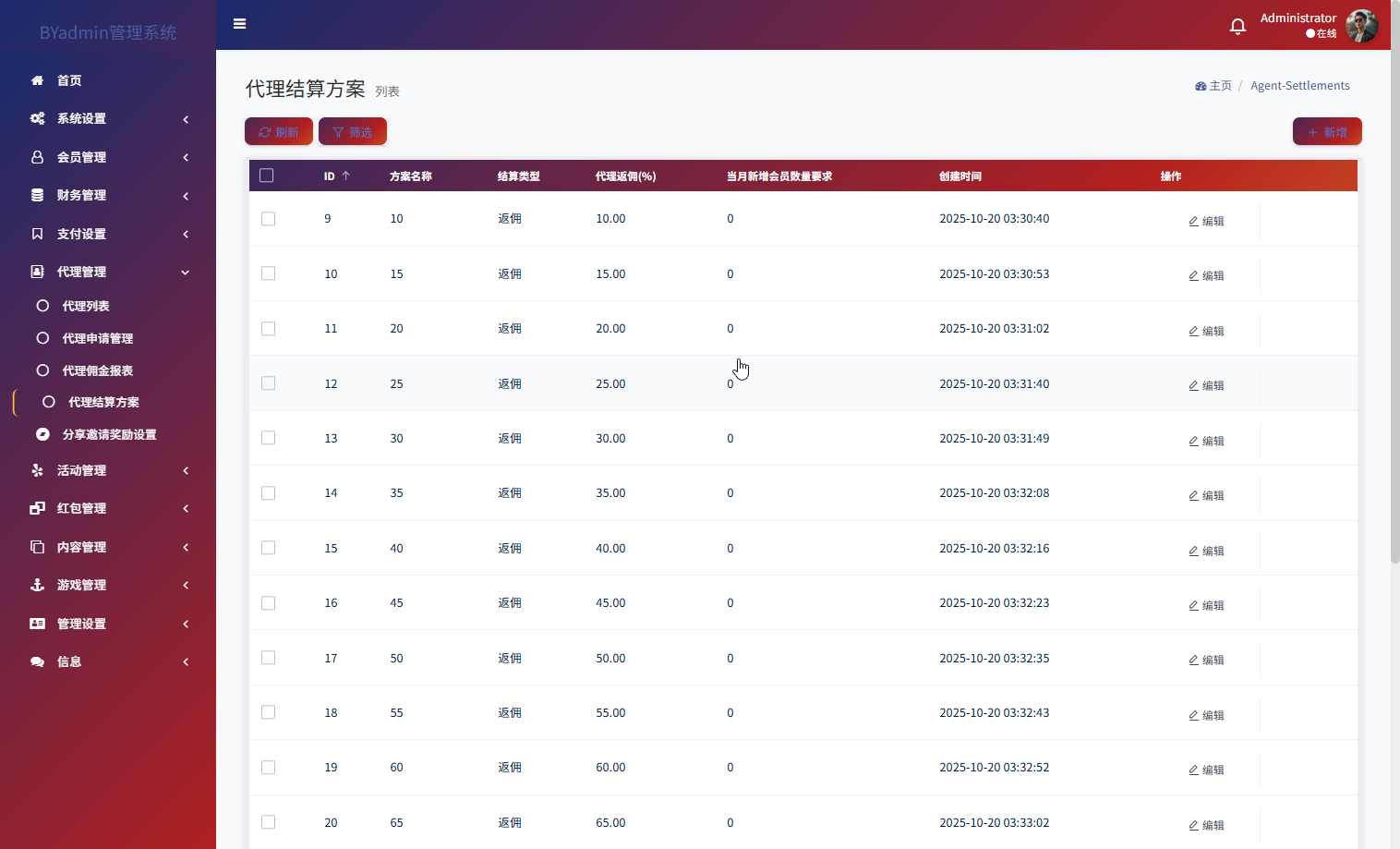Screen dimensions: 1400x849
Task: Click the compass icon beside 分享邀请奖励设置
Action: coord(42,434)
